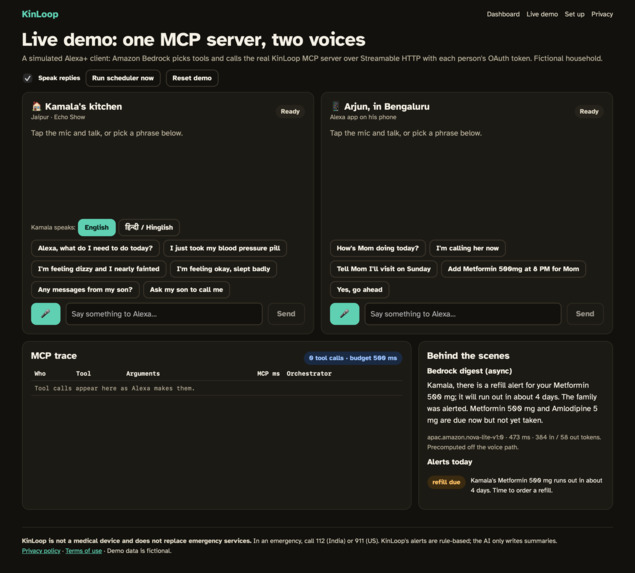Screen dimensions: 635x573
Task: Click the 'Orchestrator' column header
Action: (309, 374)
